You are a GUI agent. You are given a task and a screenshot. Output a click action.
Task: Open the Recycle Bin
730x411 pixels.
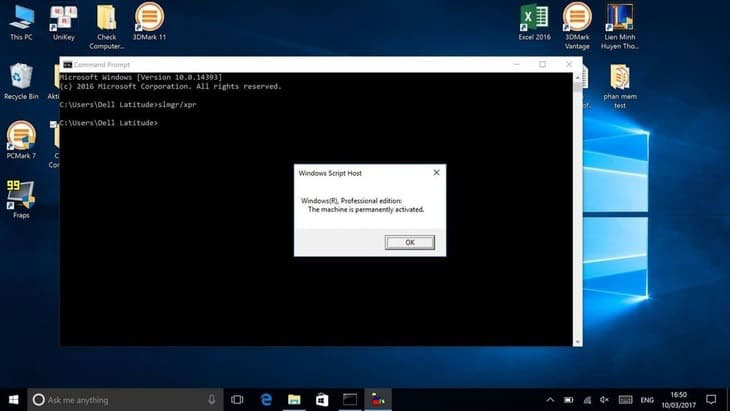click(x=21, y=81)
